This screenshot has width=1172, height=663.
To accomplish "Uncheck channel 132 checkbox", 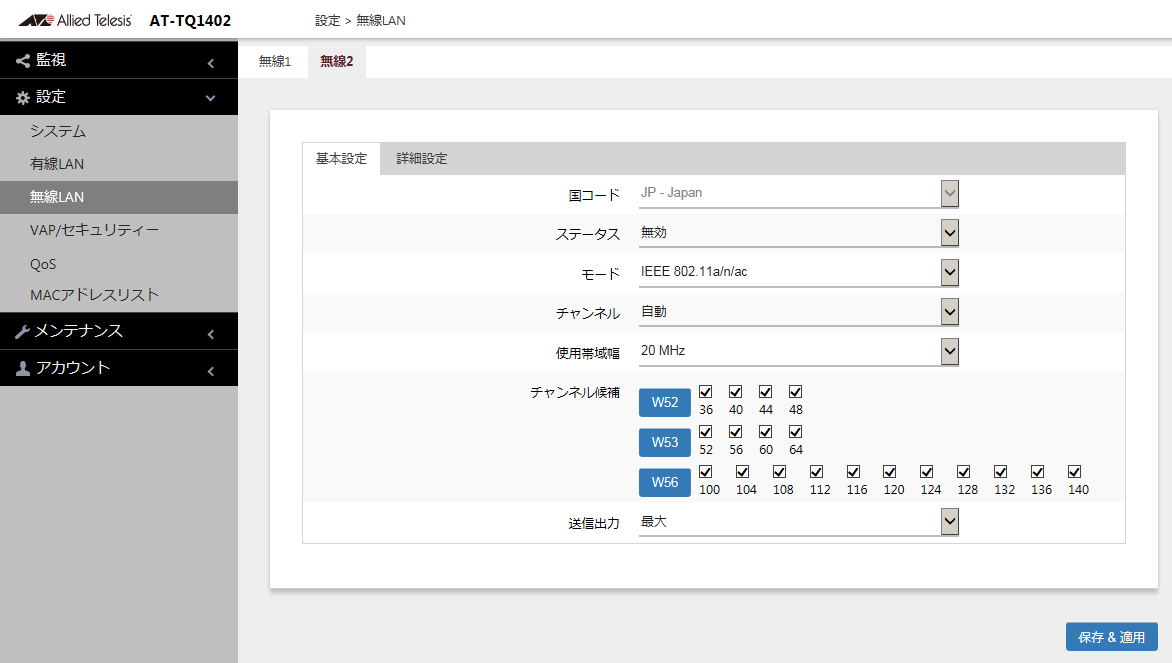I will pos(1000,472).
